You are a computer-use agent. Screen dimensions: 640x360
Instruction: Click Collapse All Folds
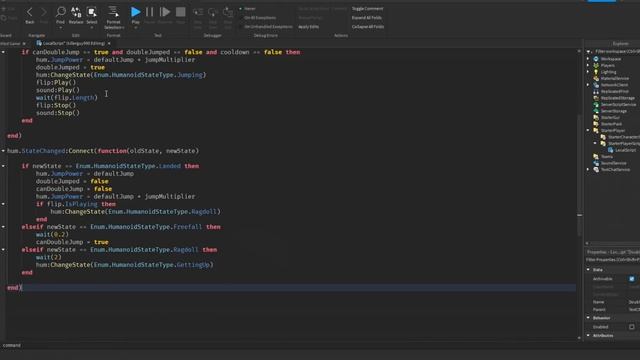(368, 27)
